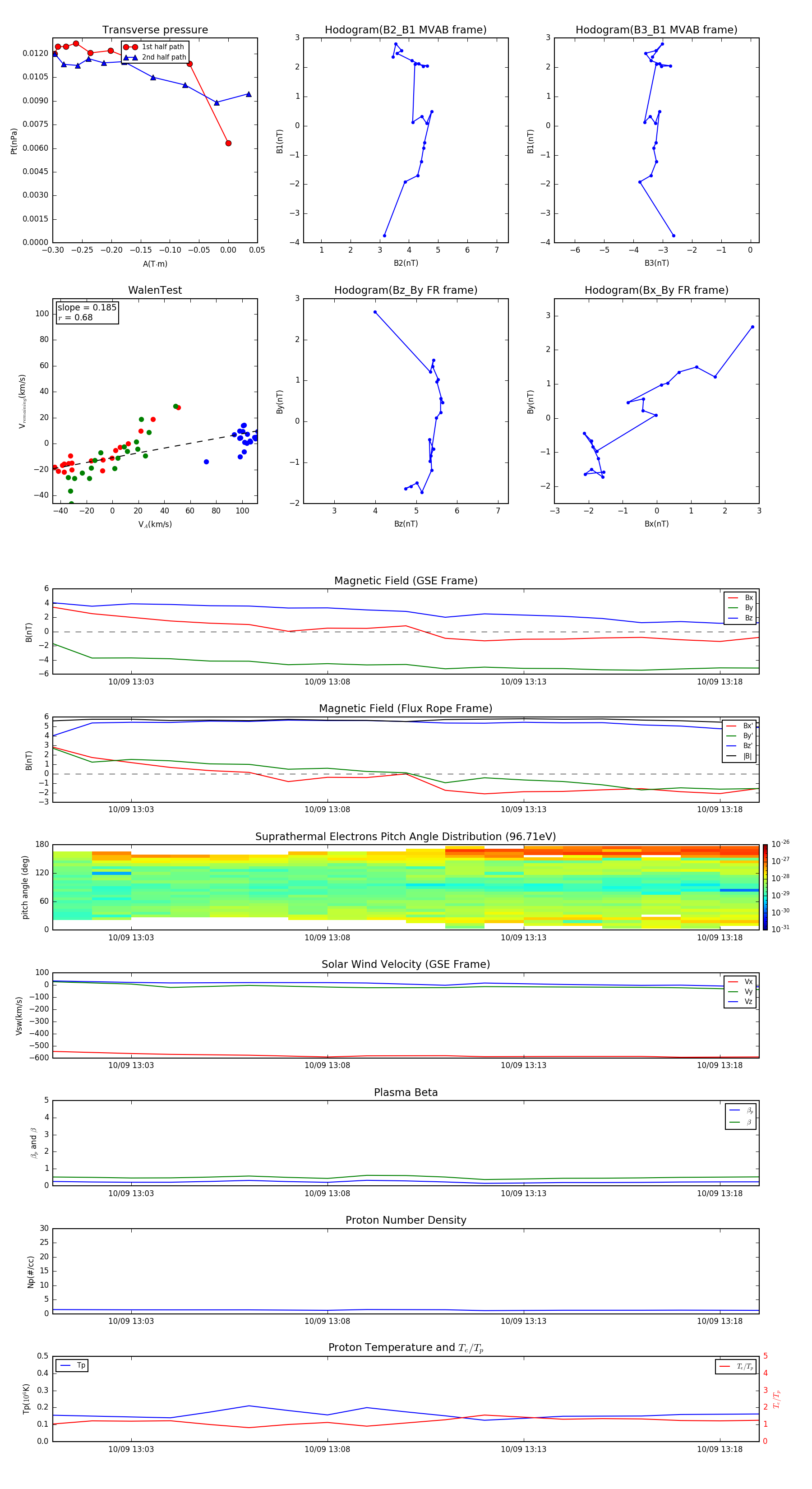Click the pitch angle spectrogram color bar
Image resolution: width=812 pixels, height=1489 pixels.
[x=765, y=887]
